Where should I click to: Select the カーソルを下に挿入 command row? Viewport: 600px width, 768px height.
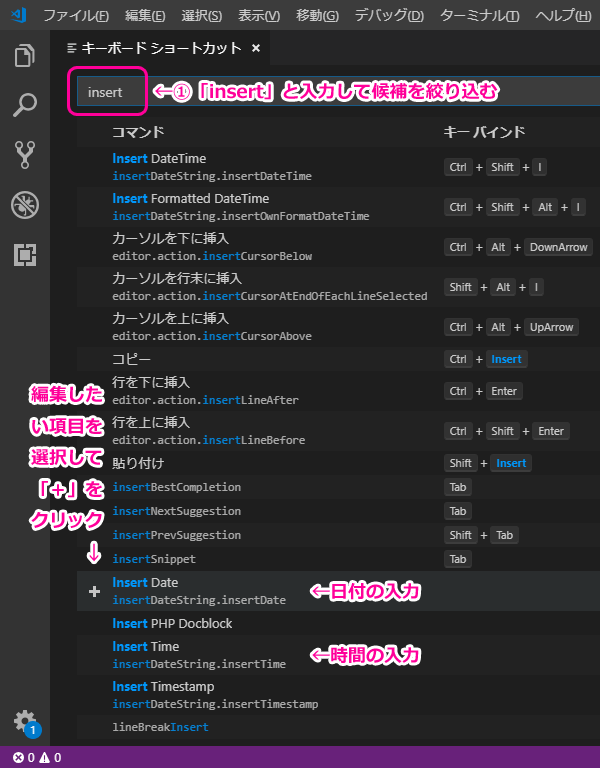click(x=338, y=247)
